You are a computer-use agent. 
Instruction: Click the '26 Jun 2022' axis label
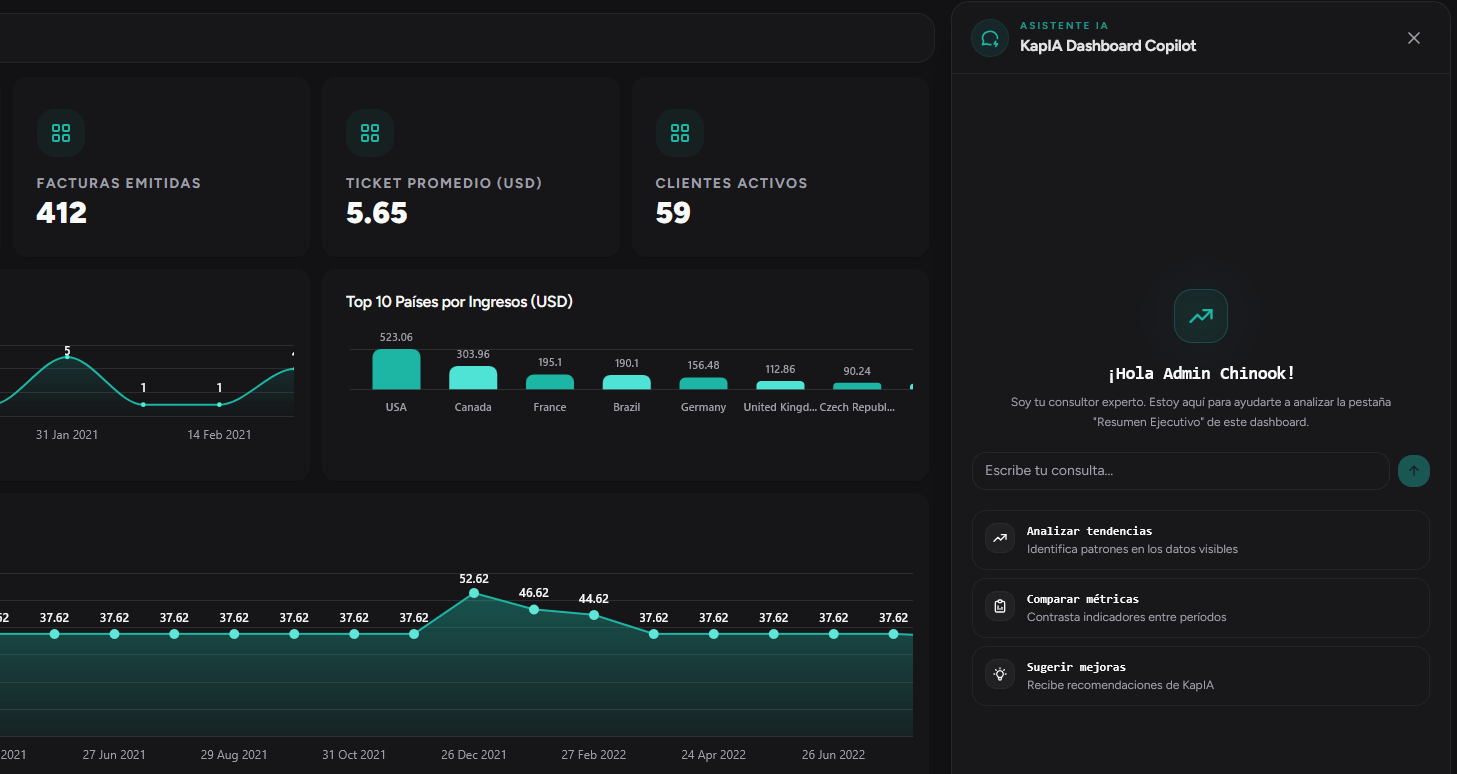click(834, 755)
